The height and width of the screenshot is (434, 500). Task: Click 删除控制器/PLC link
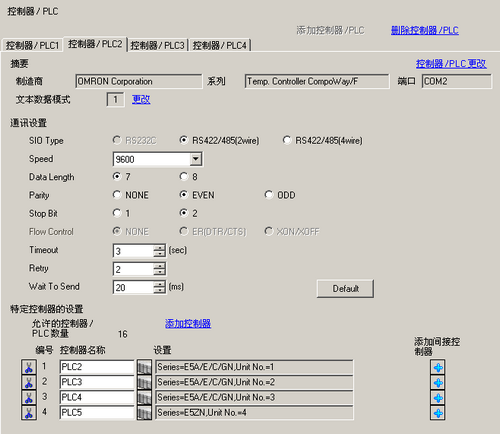pyautogui.click(x=425, y=30)
